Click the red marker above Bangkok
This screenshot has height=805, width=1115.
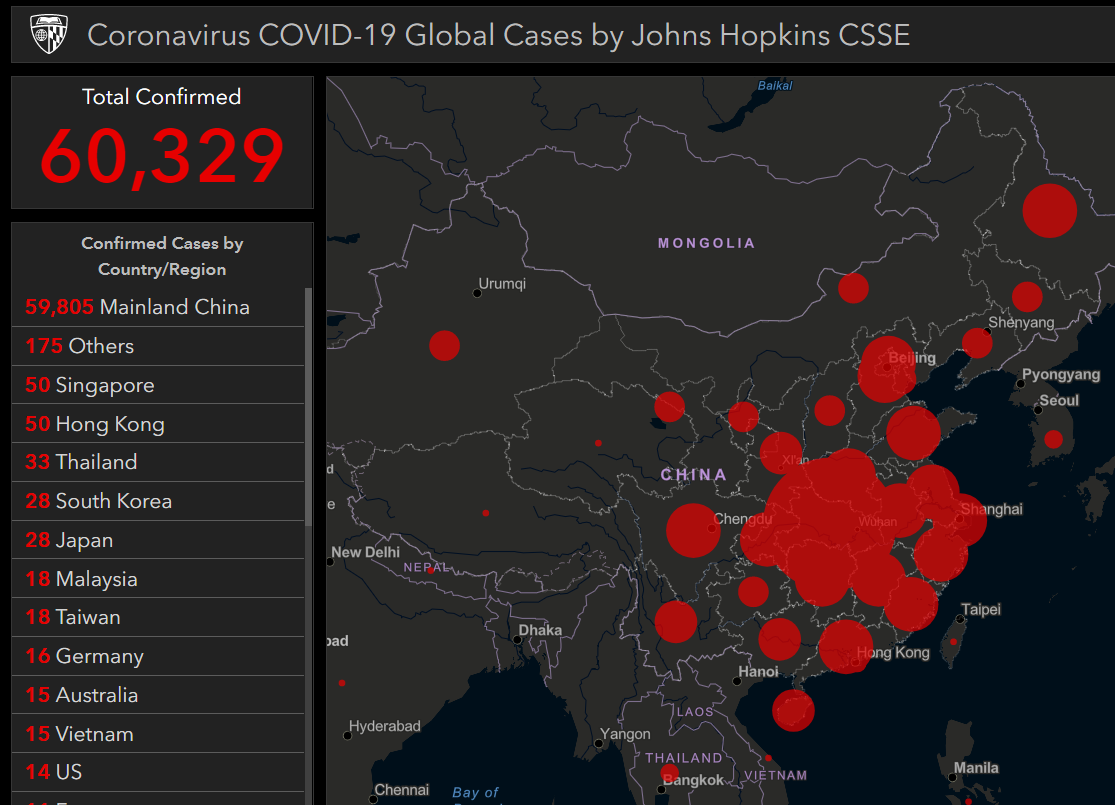tap(670, 772)
